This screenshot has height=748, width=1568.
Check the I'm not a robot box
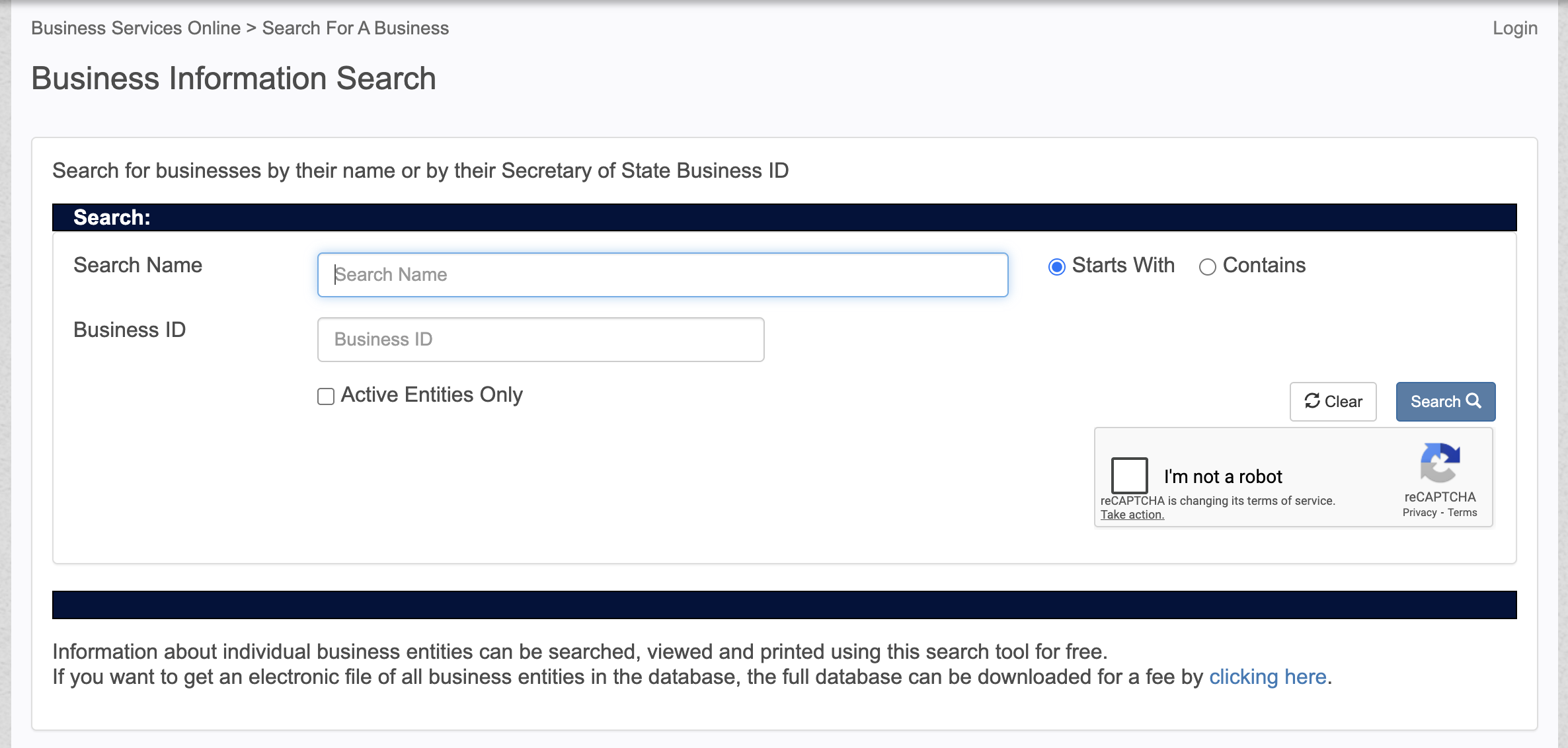1129,475
